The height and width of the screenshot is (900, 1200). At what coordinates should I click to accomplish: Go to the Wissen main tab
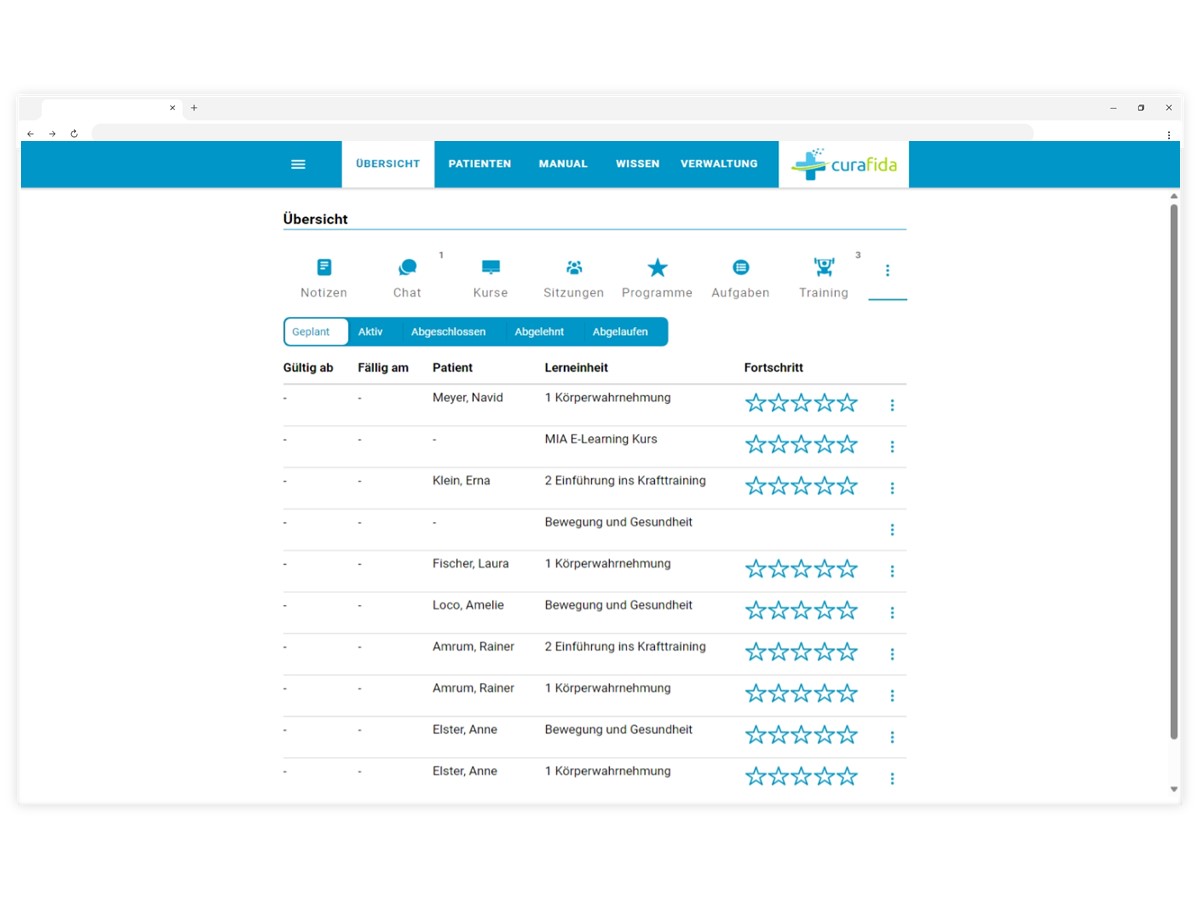637,164
